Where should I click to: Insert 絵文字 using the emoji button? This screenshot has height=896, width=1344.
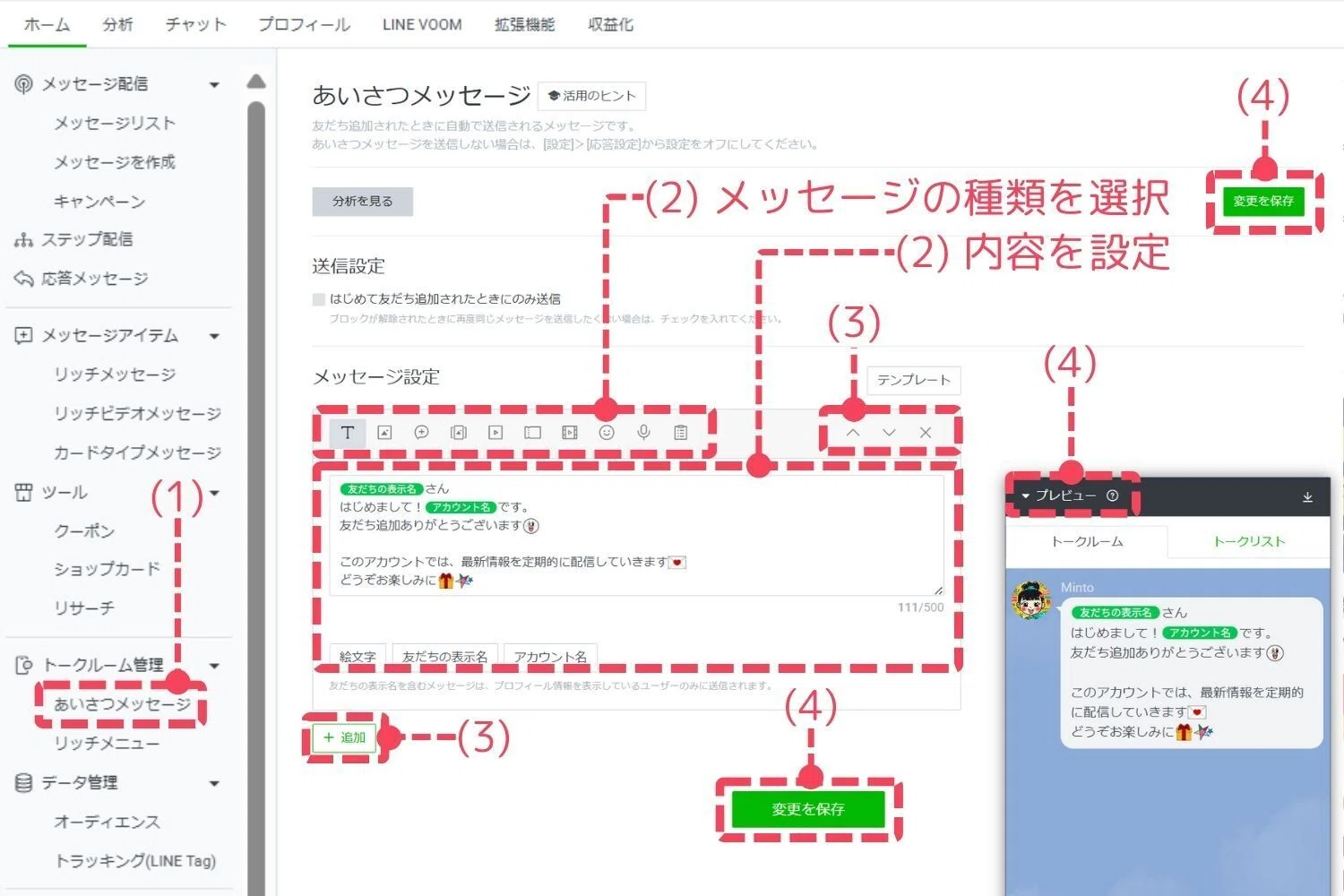(358, 657)
